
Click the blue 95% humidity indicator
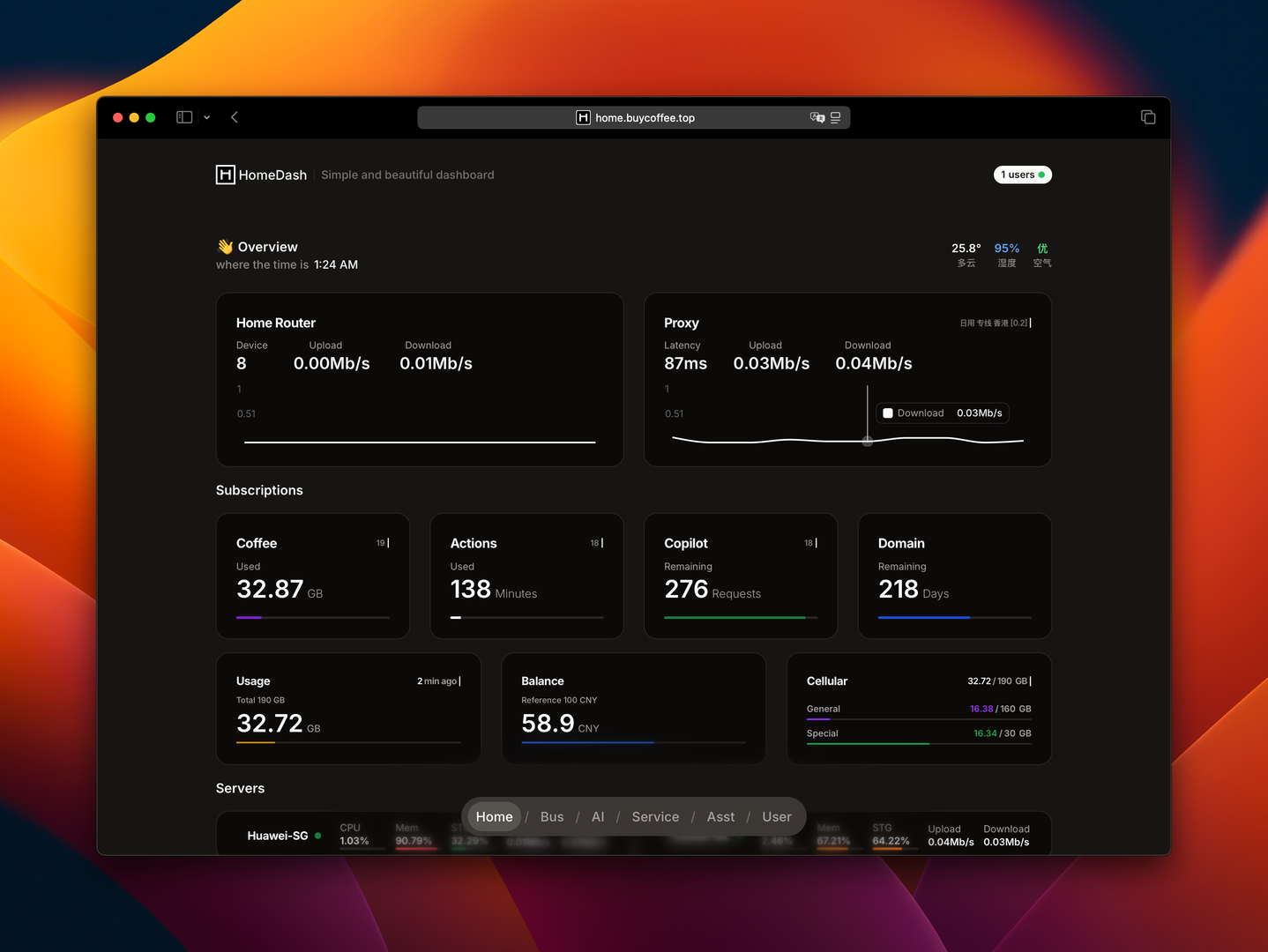1006,248
